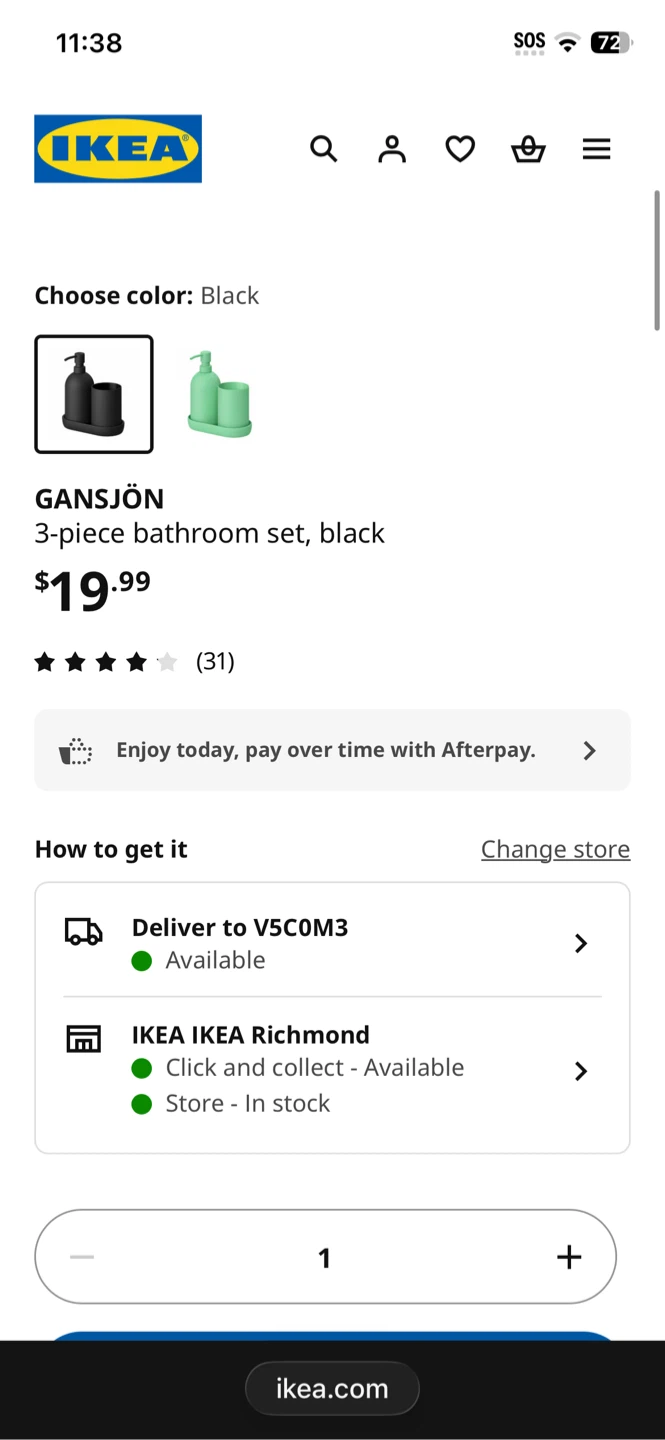
Task: Open the (31) reviews link
Action: coord(215,661)
